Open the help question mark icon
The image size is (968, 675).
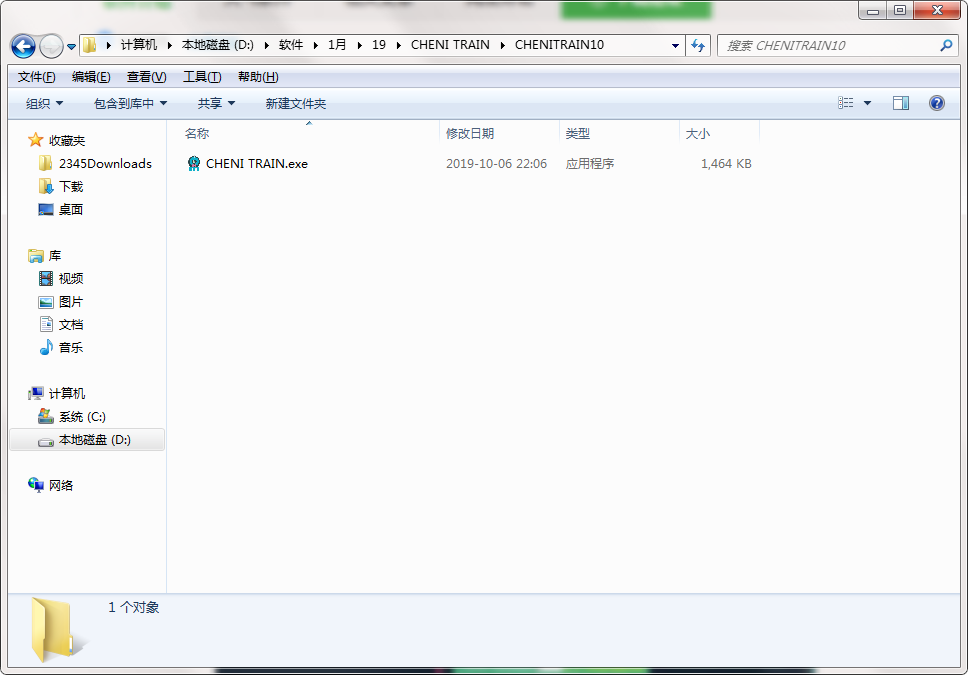tap(937, 103)
